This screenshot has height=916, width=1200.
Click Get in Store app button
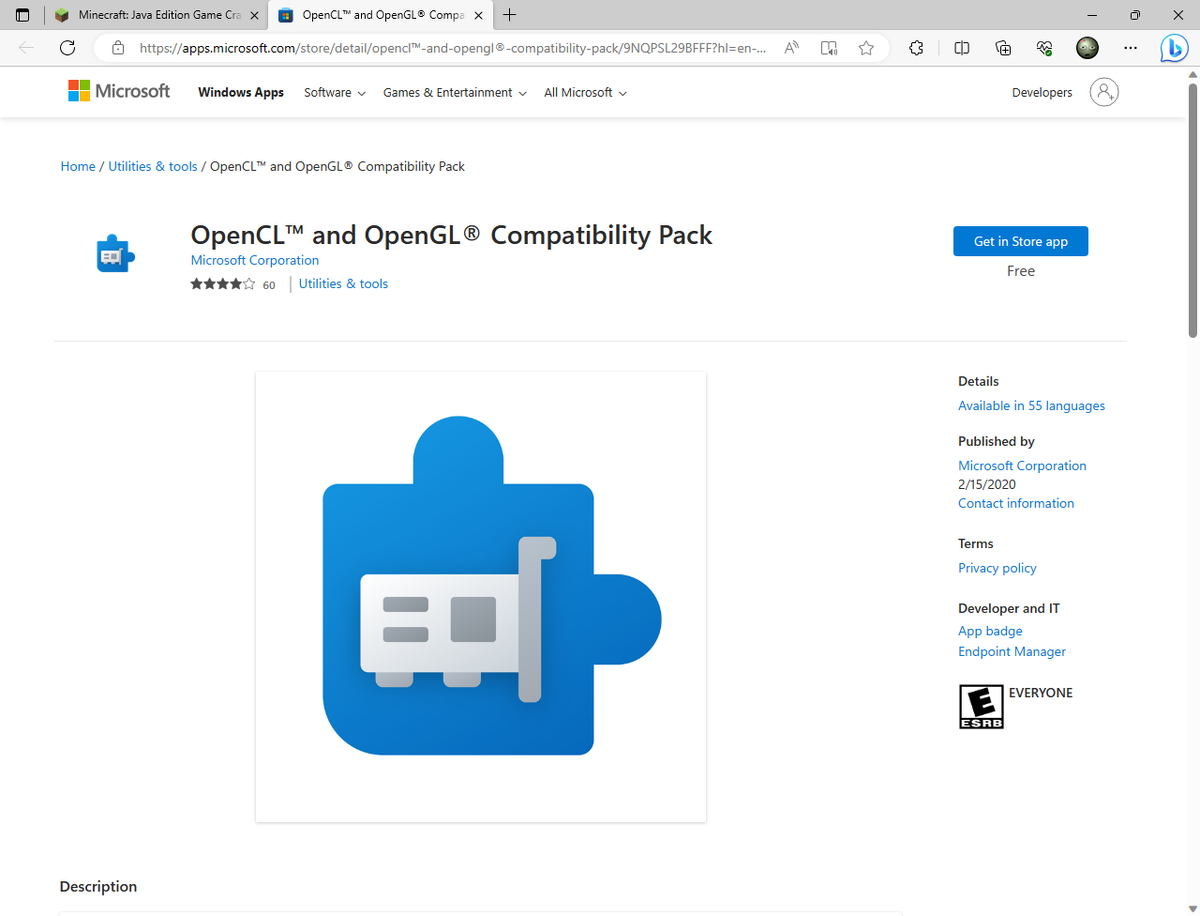(1020, 241)
